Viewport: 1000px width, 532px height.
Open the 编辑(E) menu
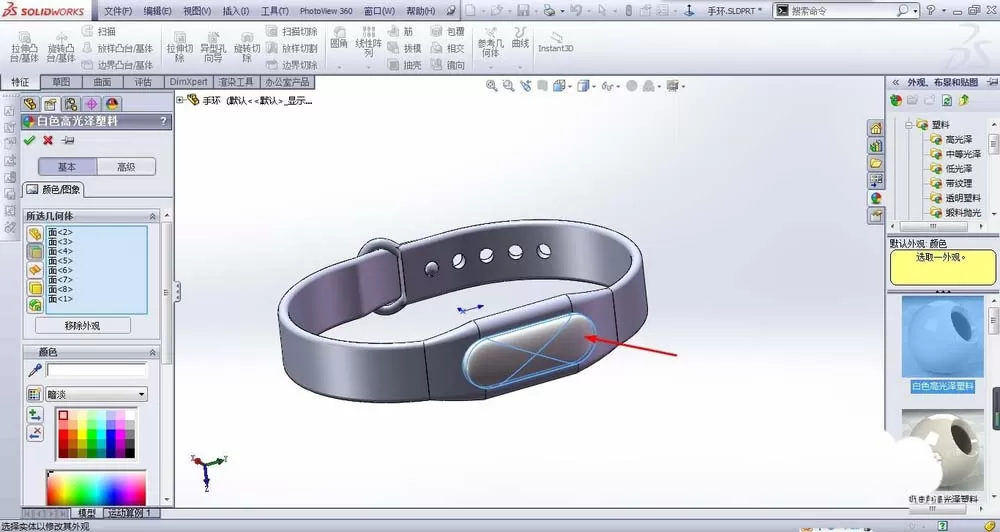(x=158, y=11)
